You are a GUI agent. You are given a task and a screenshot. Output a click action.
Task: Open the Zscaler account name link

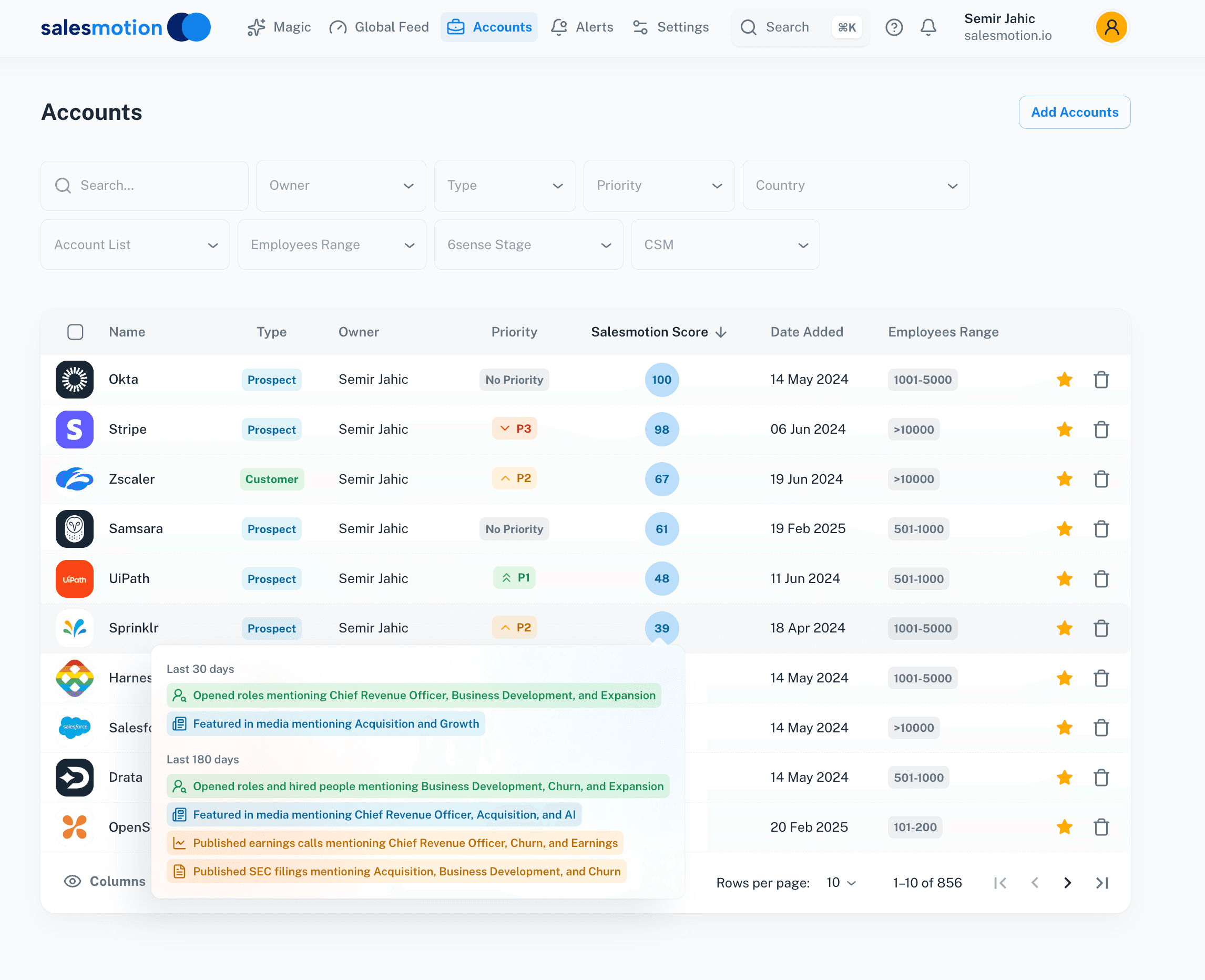point(131,479)
